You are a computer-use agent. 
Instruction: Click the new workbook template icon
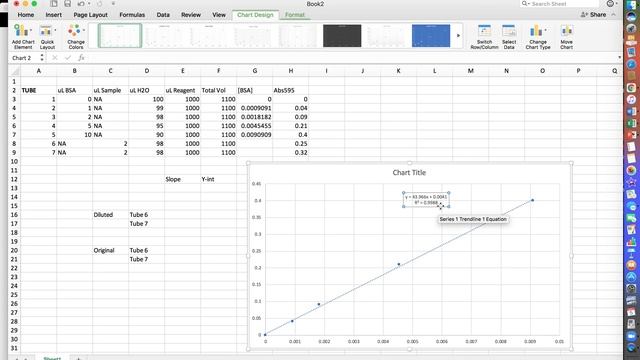click(53, 4)
